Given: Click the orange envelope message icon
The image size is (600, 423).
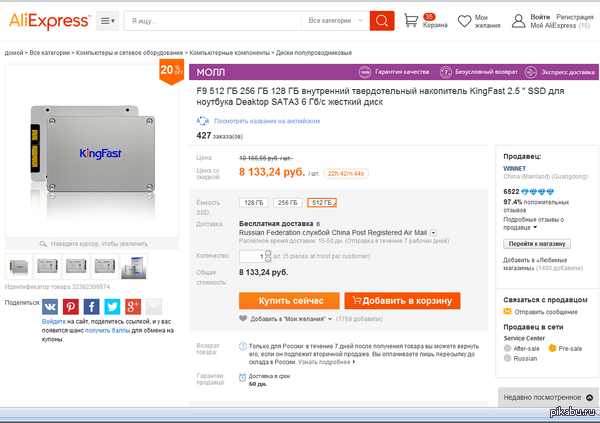Looking at the screenshot, I should coord(507,311).
